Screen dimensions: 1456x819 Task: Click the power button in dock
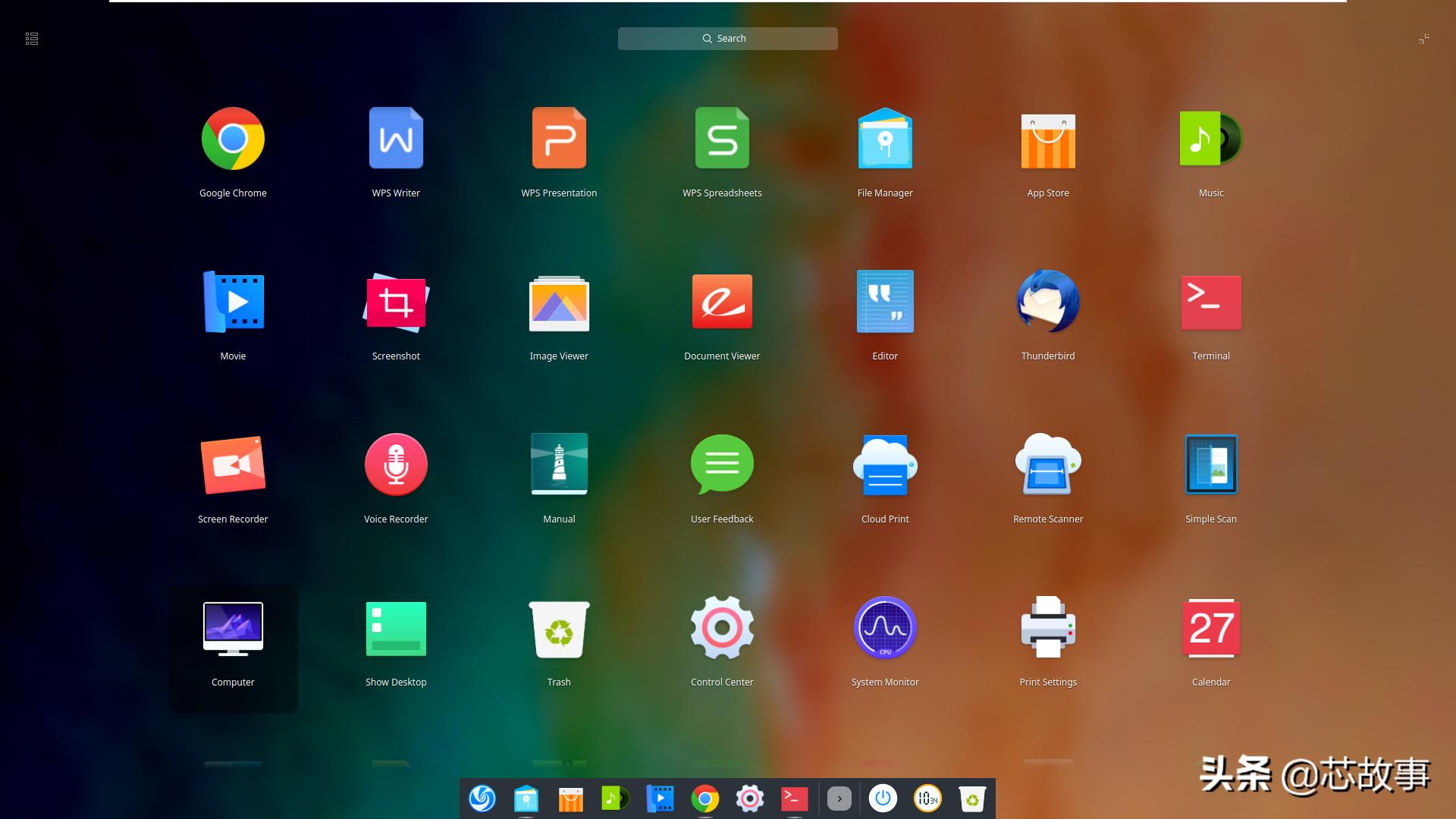(883, 799)
